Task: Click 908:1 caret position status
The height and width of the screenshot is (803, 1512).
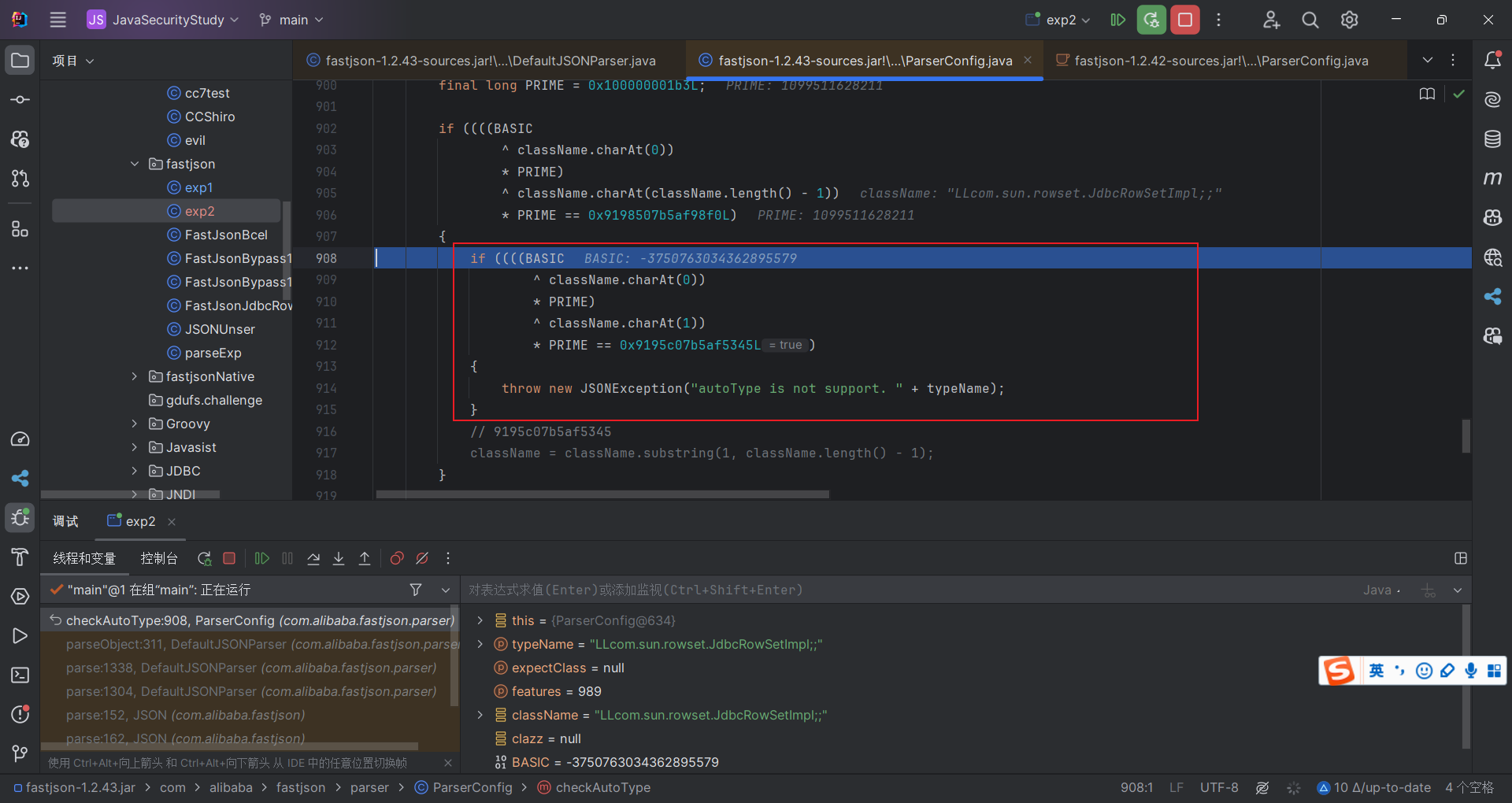Action: [x=1136, y=787]
